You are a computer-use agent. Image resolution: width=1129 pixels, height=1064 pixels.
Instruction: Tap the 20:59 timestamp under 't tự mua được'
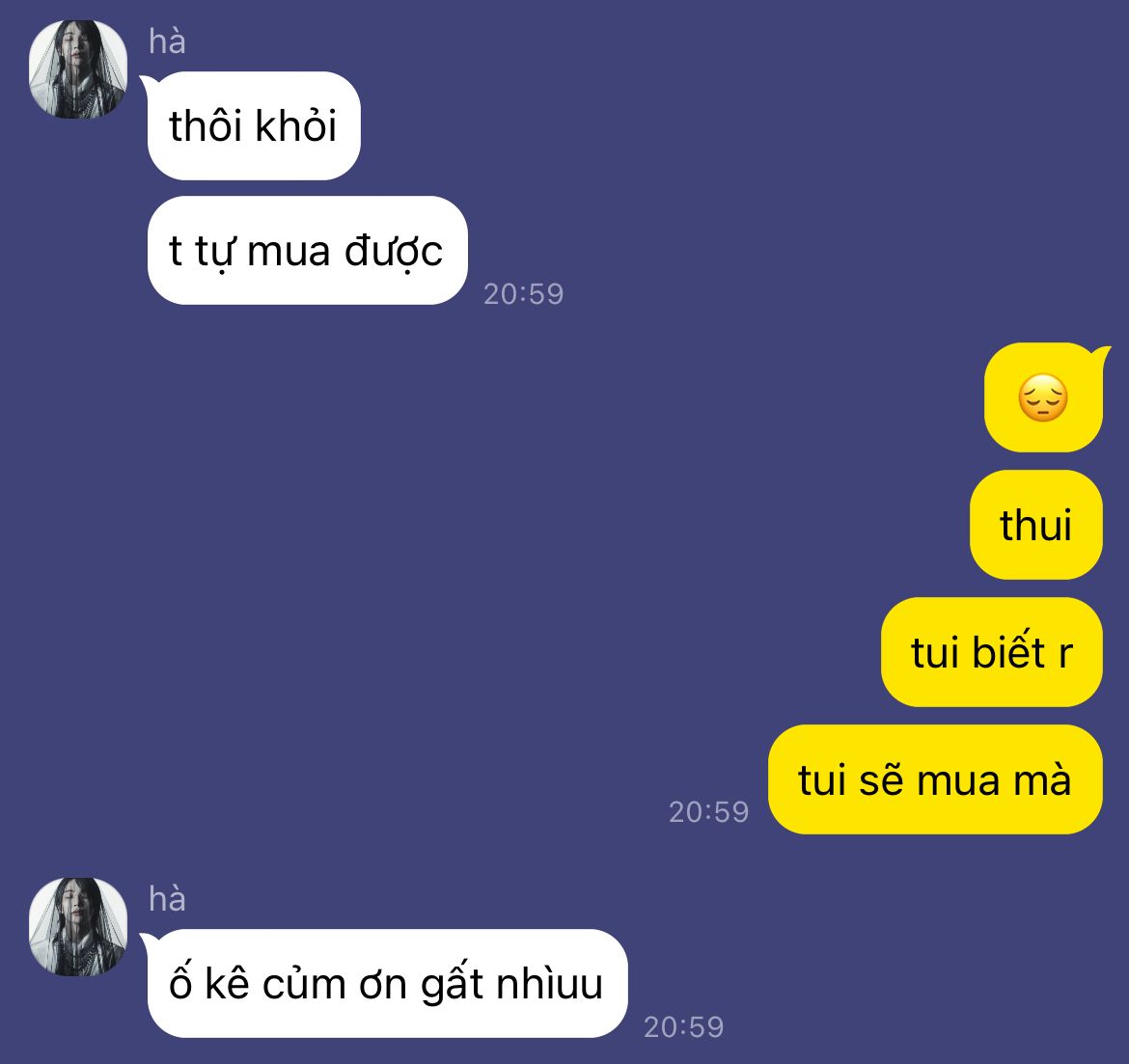point(523,293)
